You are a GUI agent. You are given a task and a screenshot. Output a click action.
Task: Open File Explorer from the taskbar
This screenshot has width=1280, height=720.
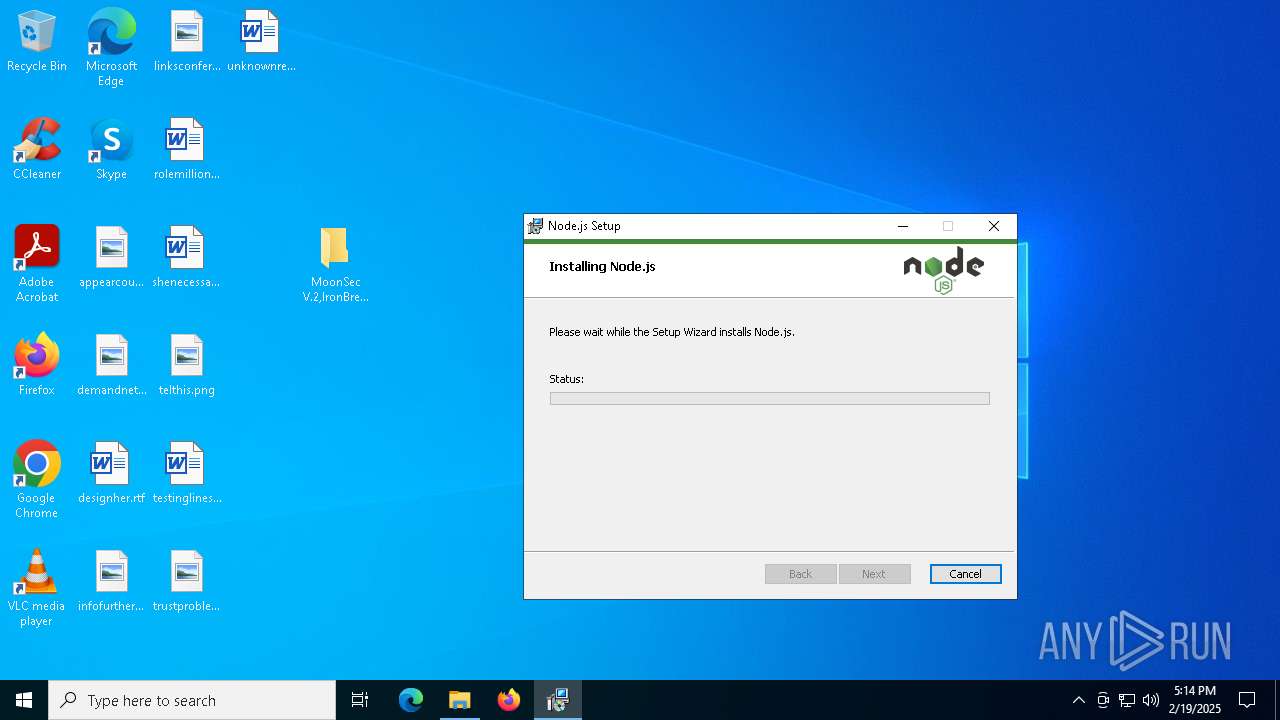click(x=460, y=700)
